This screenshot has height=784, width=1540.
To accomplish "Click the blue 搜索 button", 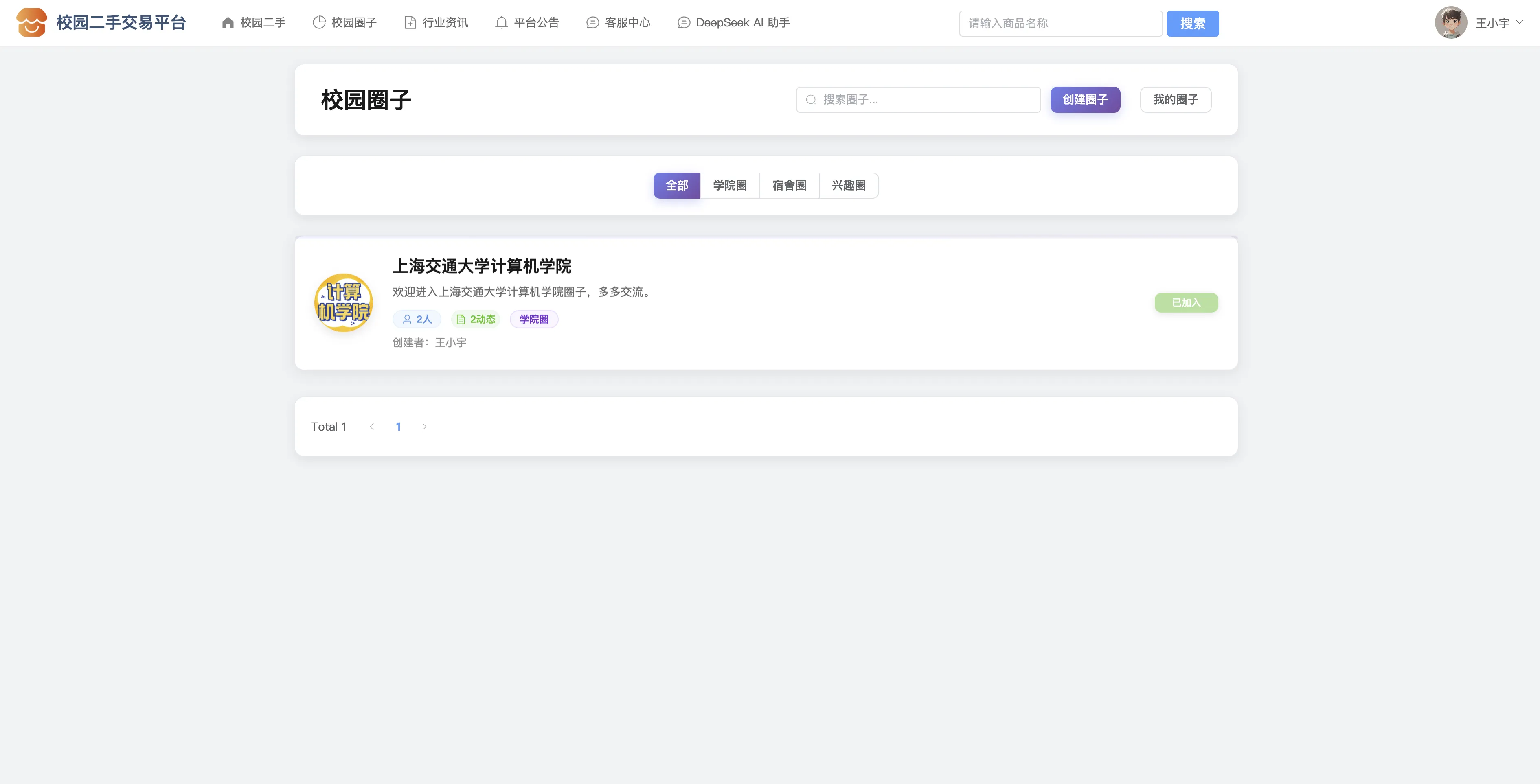I will (1192, 23).
